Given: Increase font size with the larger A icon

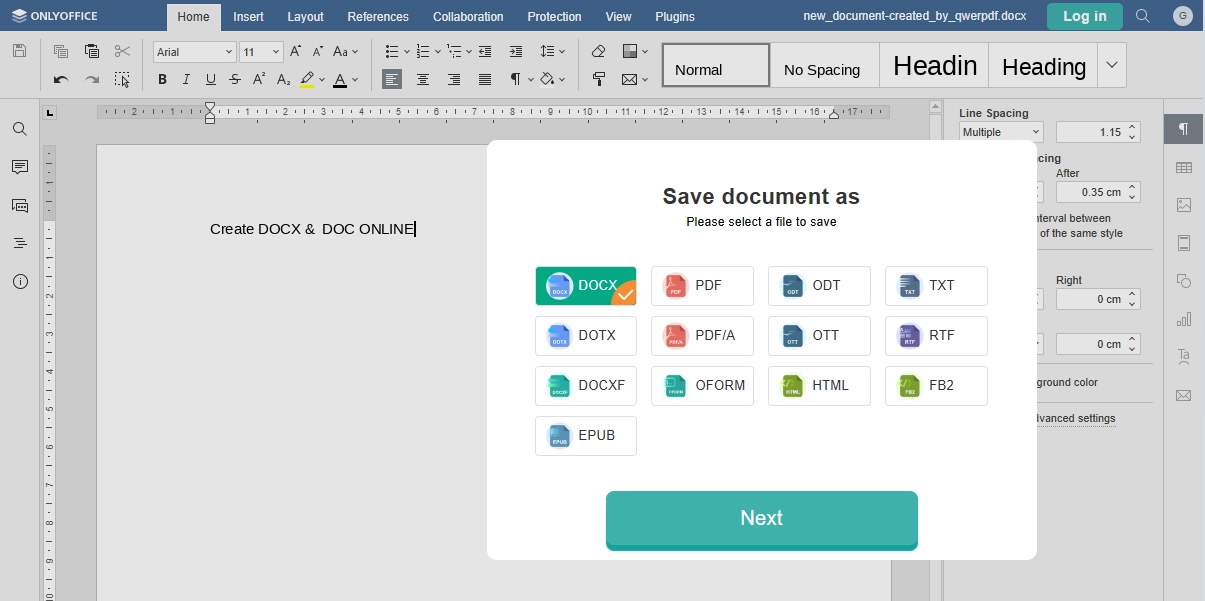Looking at the screenshot, I should click(296, 51).
